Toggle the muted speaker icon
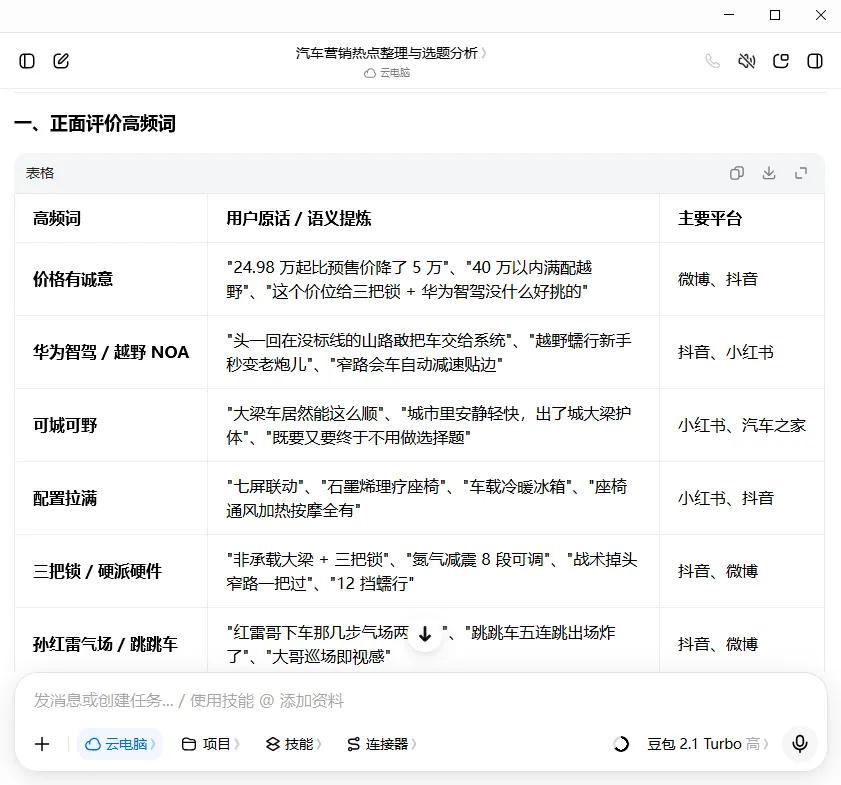This screenshot has width=841, height=785. (747, 61)
